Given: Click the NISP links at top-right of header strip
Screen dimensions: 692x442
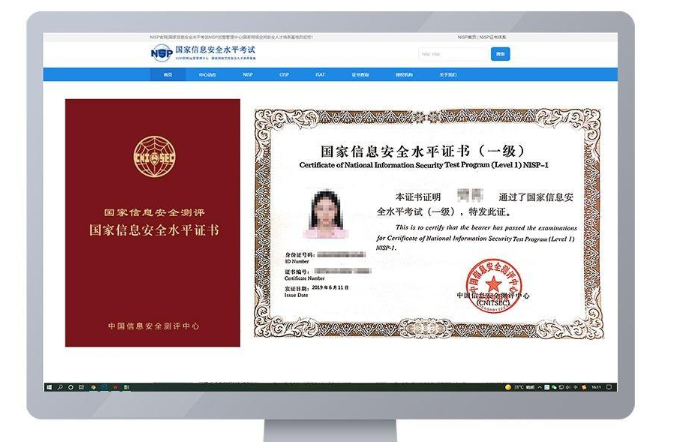Looking at the screenshot, I should tap(482, 37).
